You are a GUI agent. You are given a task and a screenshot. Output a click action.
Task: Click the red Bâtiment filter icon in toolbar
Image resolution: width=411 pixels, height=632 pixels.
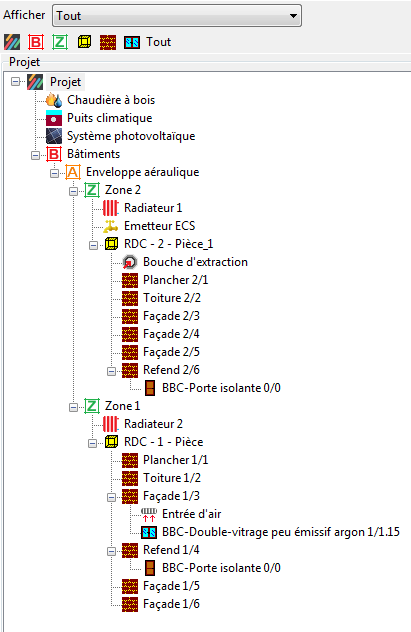pyautogui.click(x=36, y=42)
